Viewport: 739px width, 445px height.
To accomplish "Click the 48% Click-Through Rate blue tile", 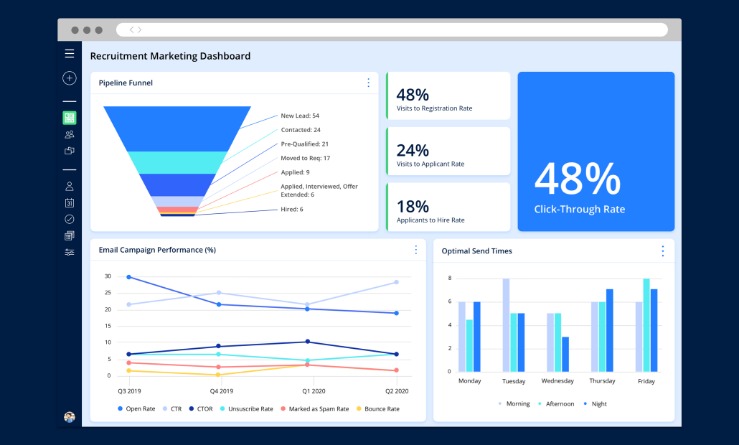I will click(x=595, y=151).
